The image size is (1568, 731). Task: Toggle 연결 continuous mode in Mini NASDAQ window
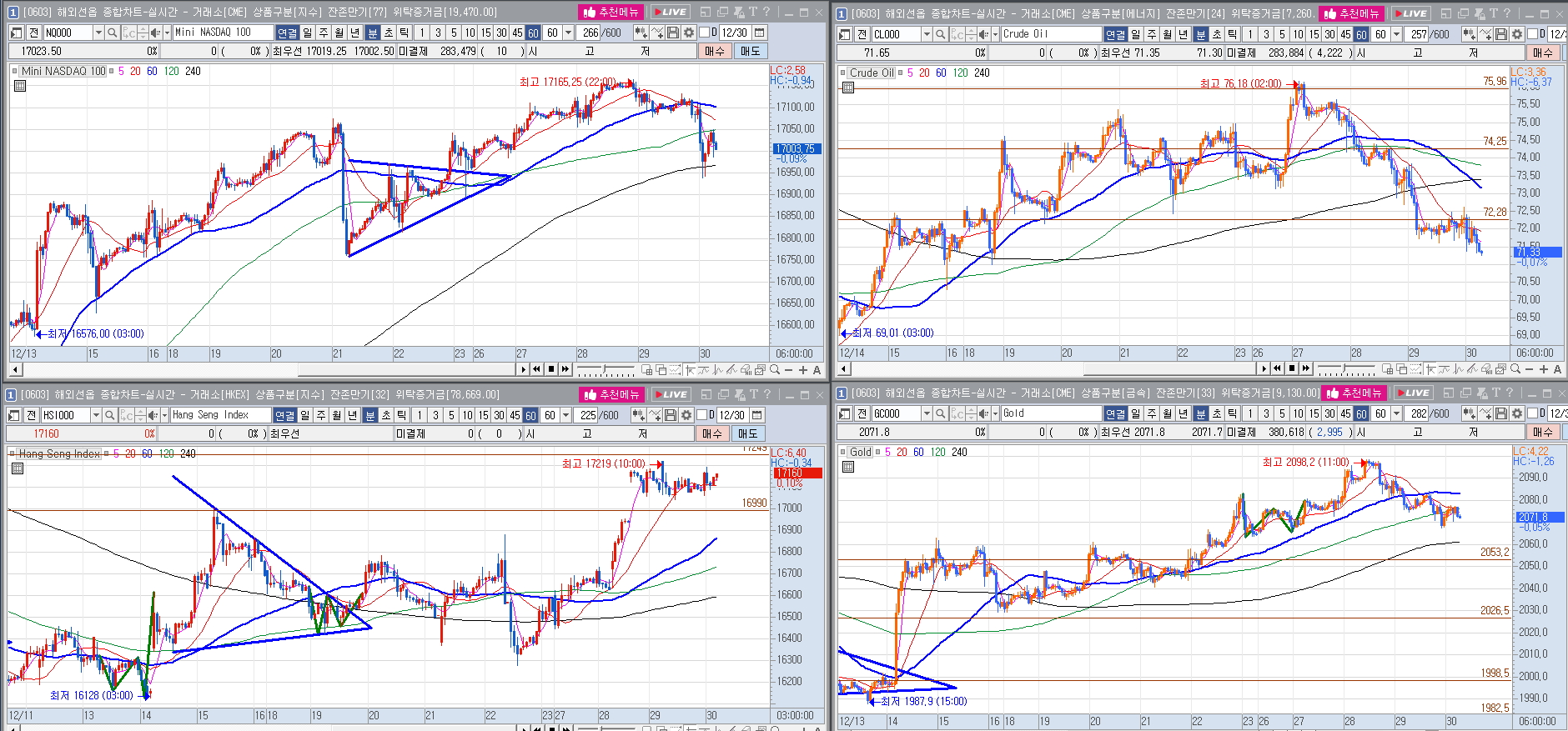pos(287,33)
